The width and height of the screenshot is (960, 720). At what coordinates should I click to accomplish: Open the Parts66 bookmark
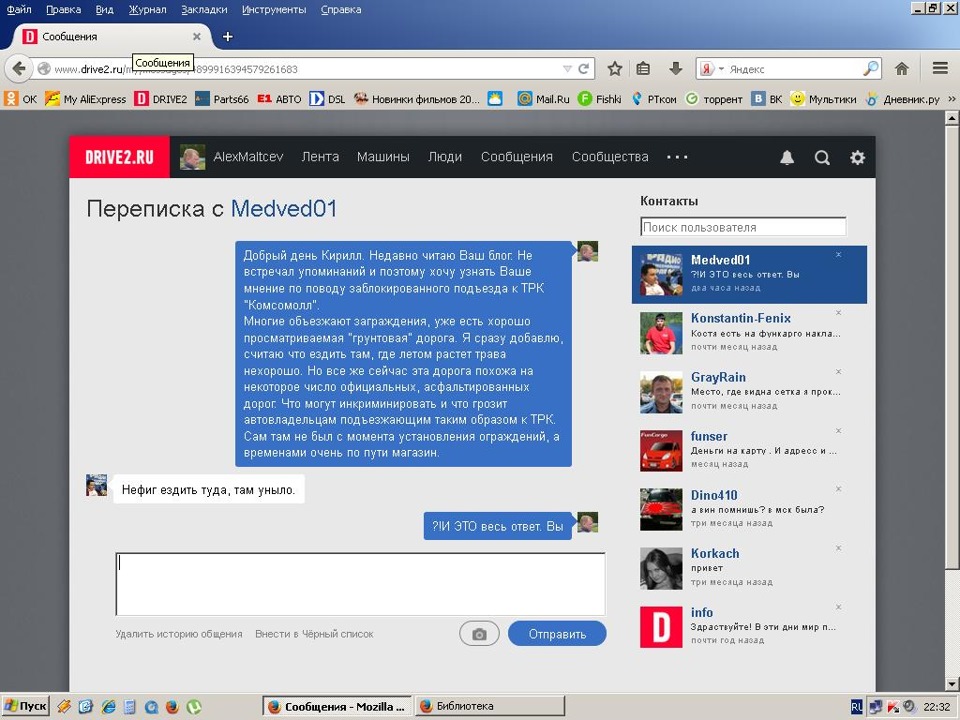point(222,99)
